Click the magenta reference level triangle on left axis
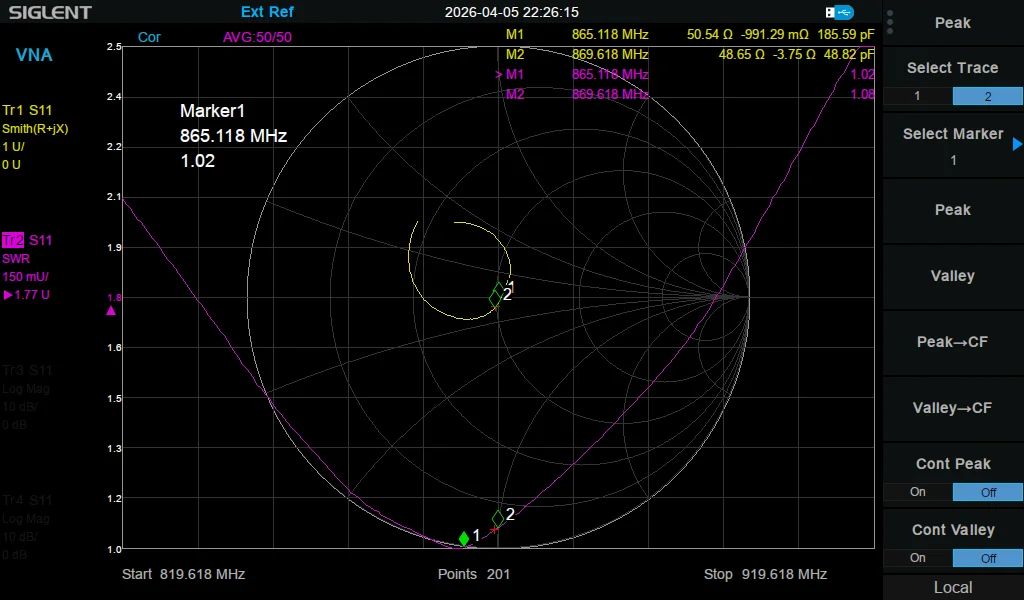 click(111, 311)
